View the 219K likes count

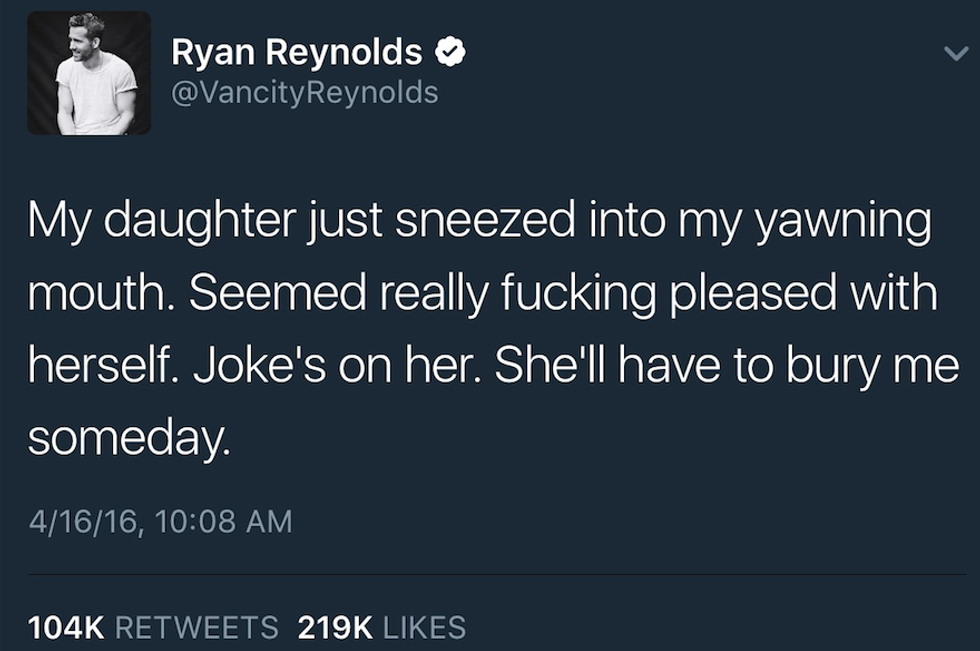pos(336,627)
